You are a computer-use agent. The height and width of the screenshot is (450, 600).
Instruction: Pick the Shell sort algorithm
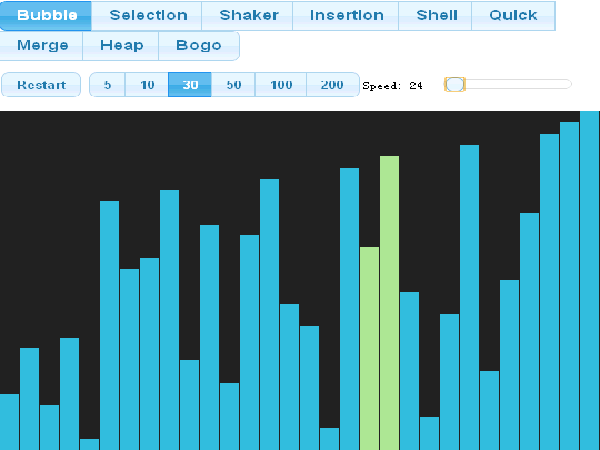click(x=437, y=16)
